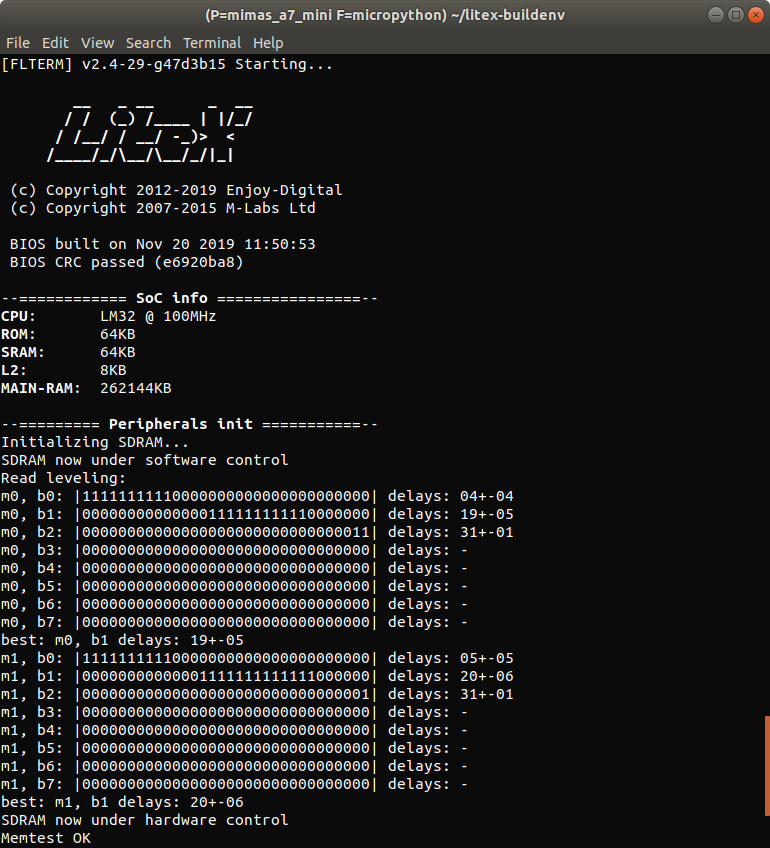
Task: Click the 'CPU: LM32 @ 100MHz' line
Action: coord(108,316)
